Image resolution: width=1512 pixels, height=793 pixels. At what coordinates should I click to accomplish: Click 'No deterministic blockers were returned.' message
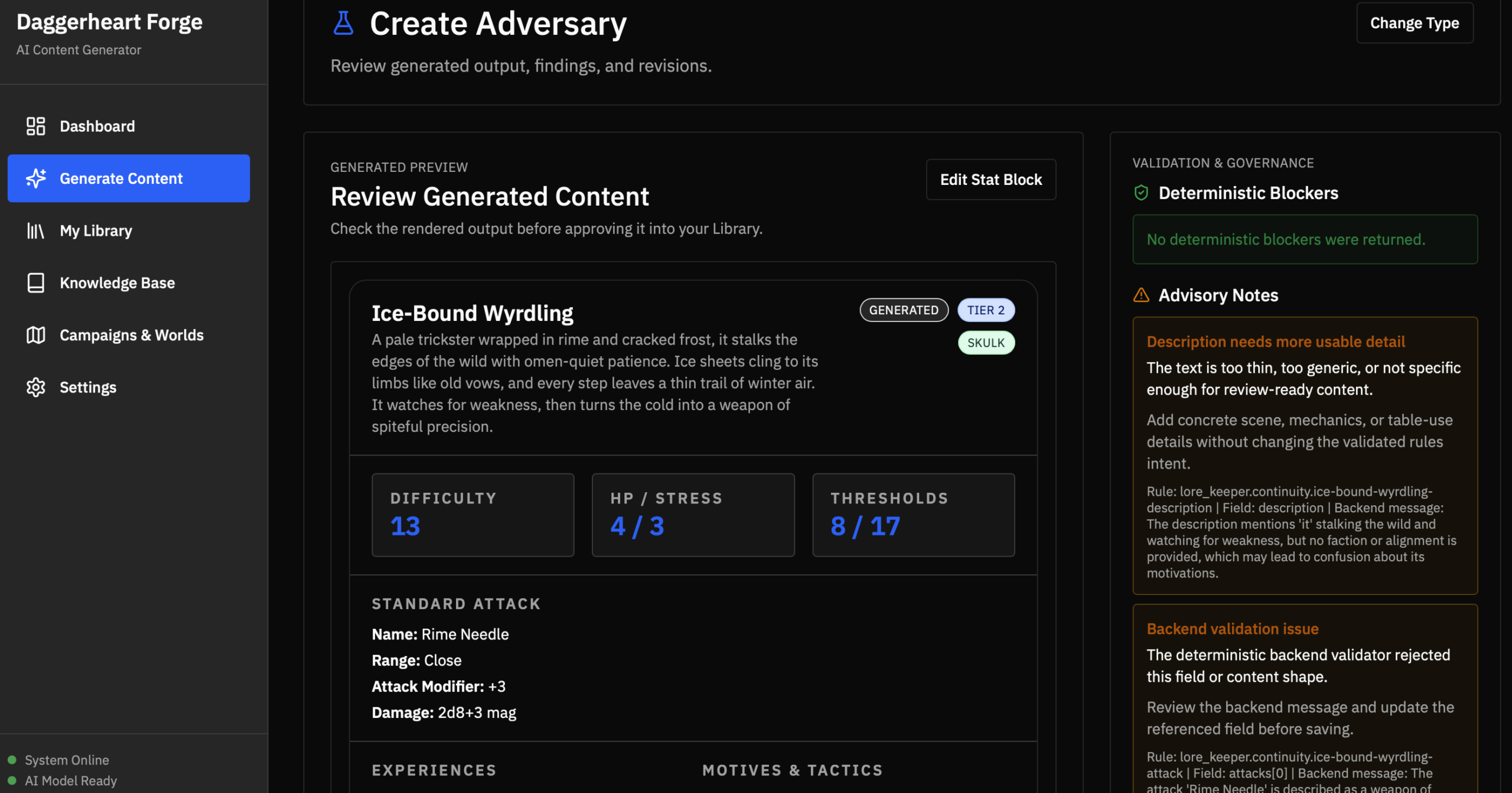coord(1286,239)
